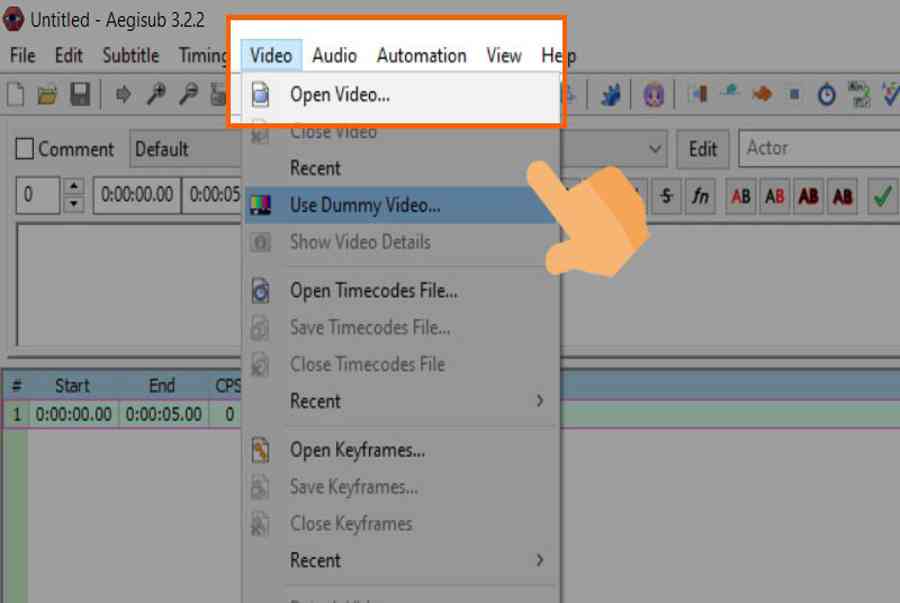Save subtitles with the floppy disk icon
The image size is (900, 603).
pos(80,95)
